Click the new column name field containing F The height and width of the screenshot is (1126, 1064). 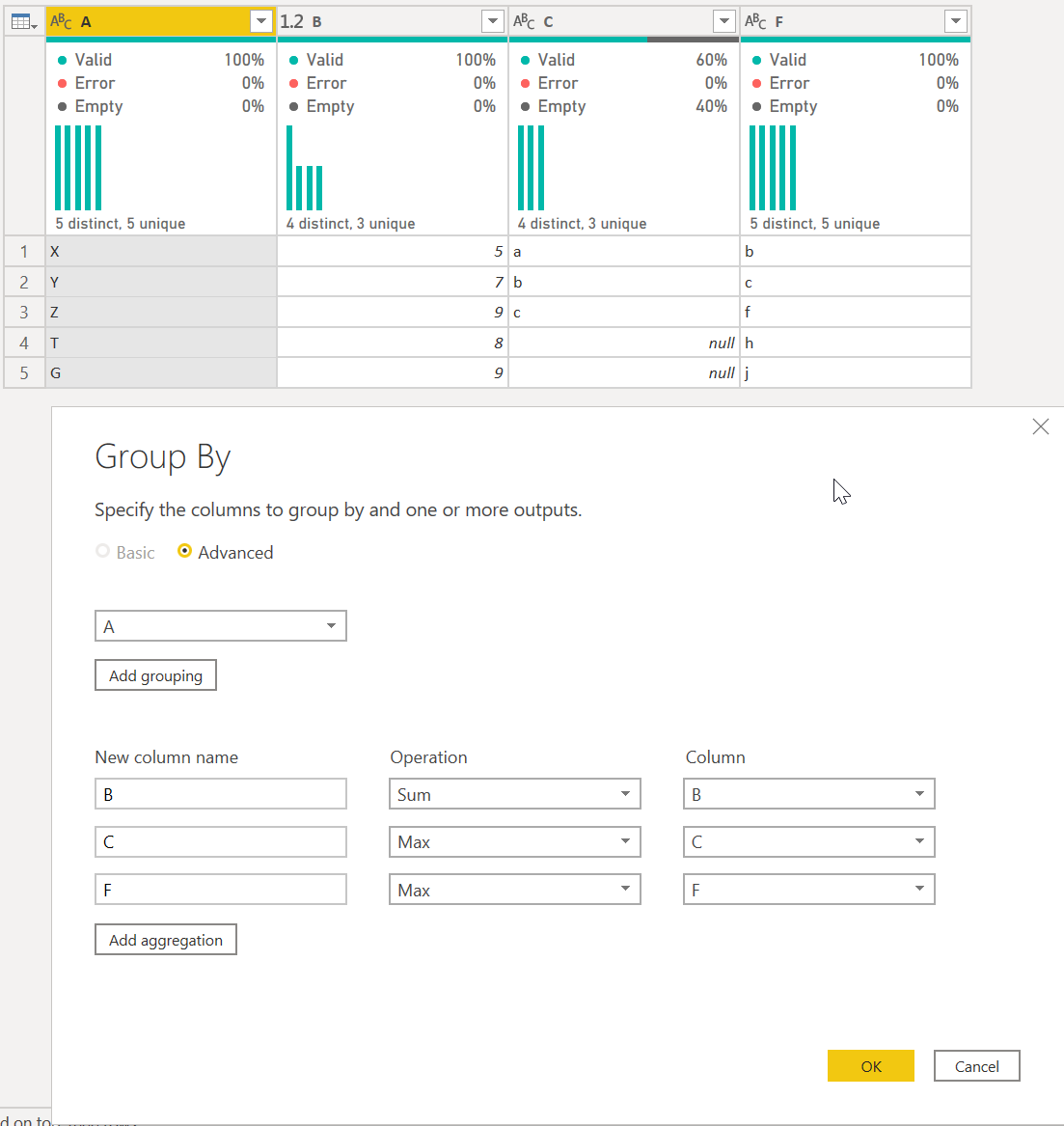(220, 890)
